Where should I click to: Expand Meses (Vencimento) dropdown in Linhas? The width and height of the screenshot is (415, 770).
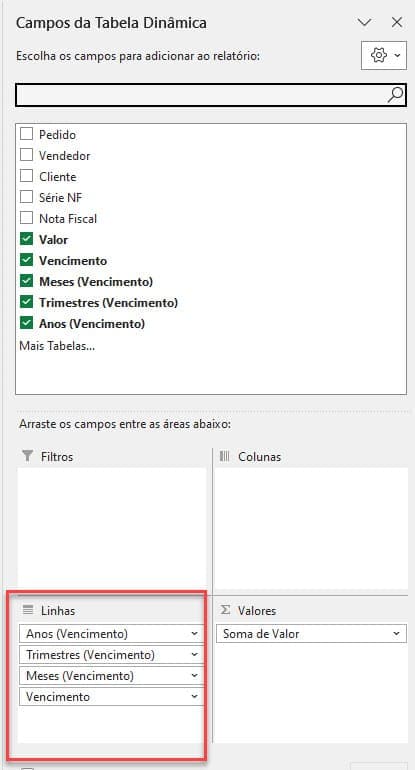[194, 676]
